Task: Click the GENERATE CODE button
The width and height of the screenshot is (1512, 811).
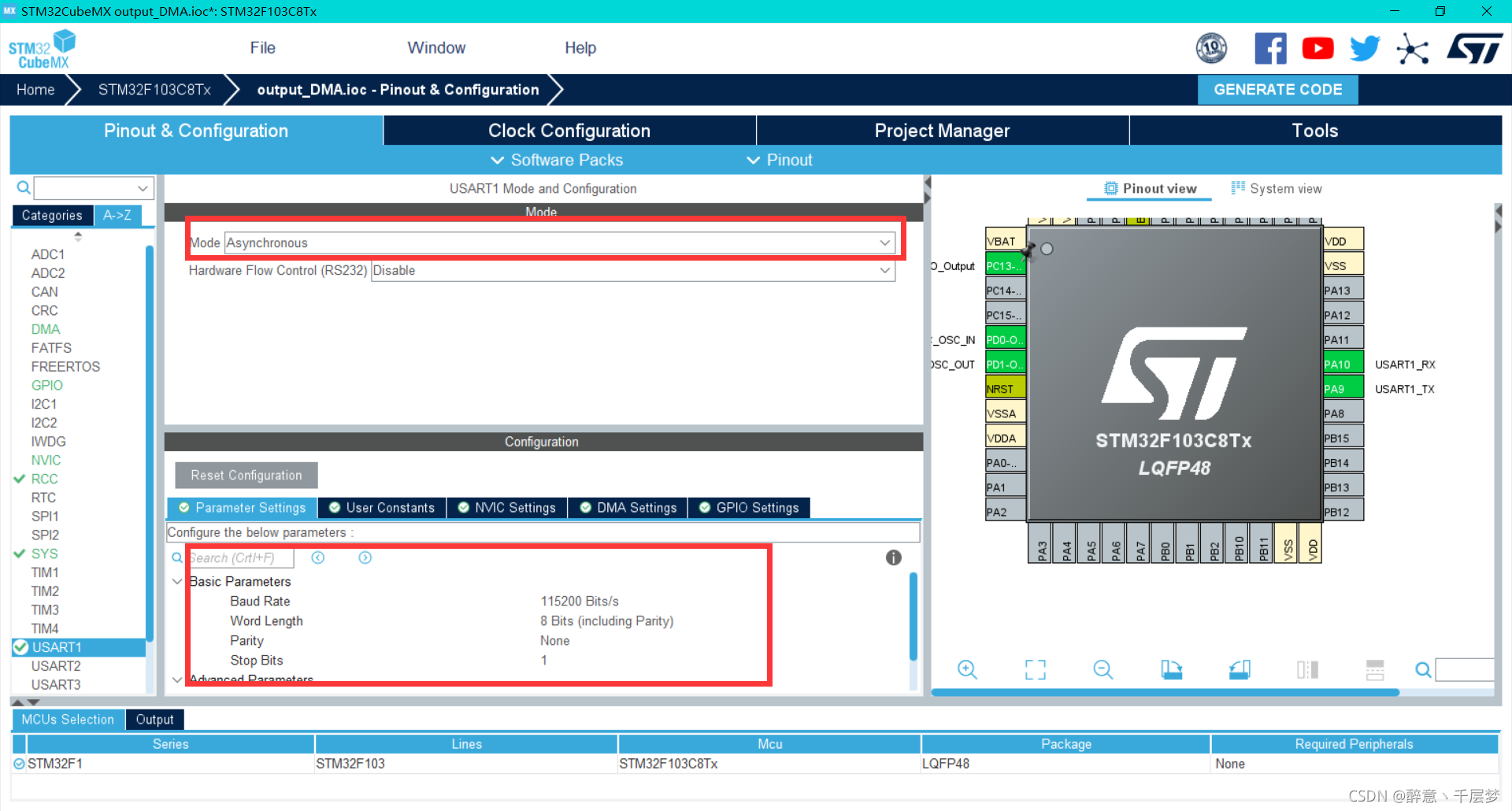Action: point(1277,90)
